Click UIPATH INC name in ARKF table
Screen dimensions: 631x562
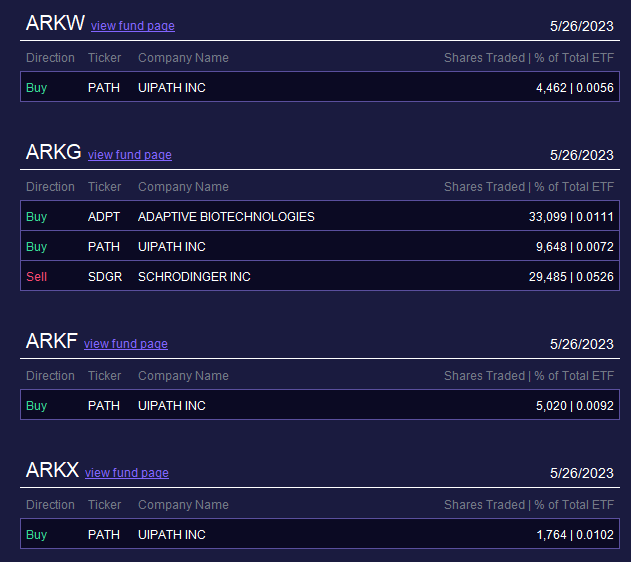pos(172,406)
